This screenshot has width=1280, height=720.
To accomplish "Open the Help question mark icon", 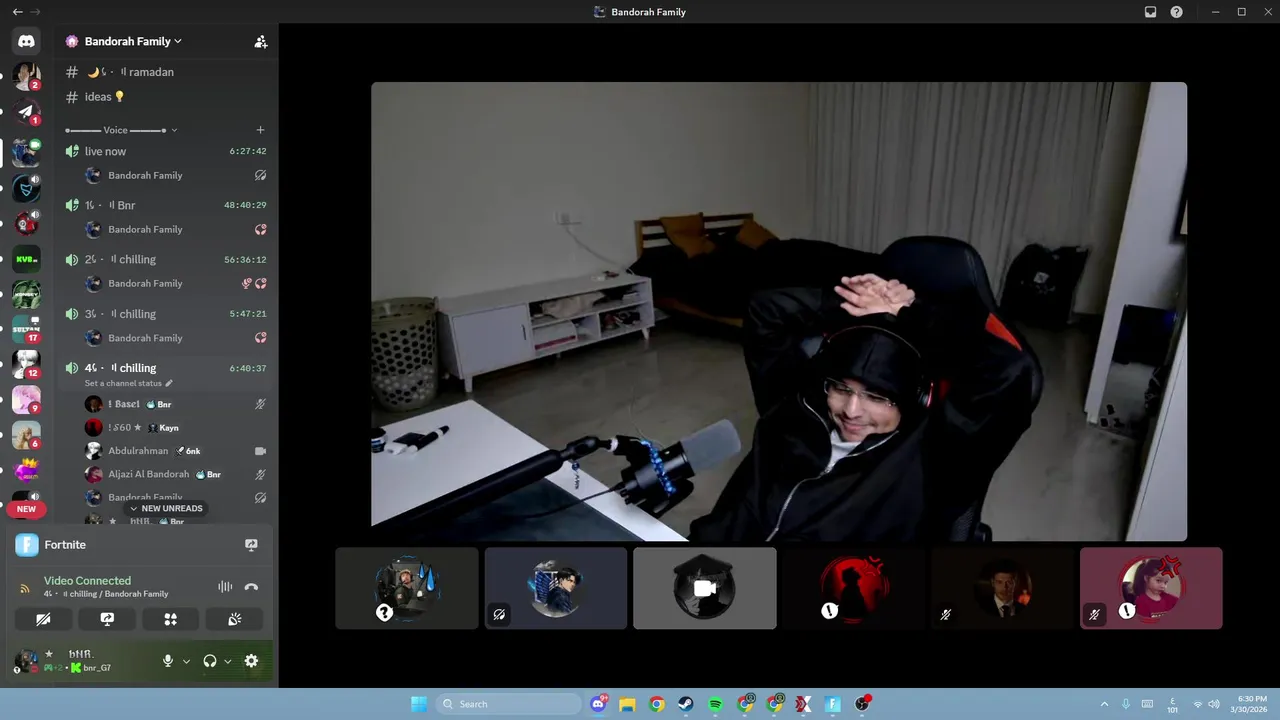I will click(1176, 12).
